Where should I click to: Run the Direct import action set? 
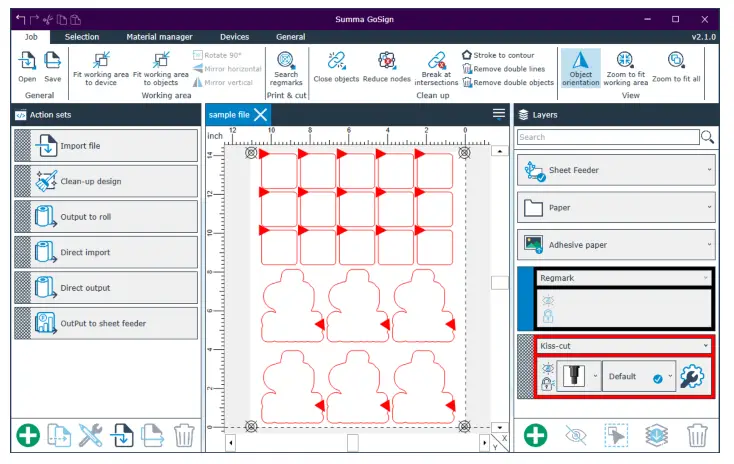click(106, 252)
